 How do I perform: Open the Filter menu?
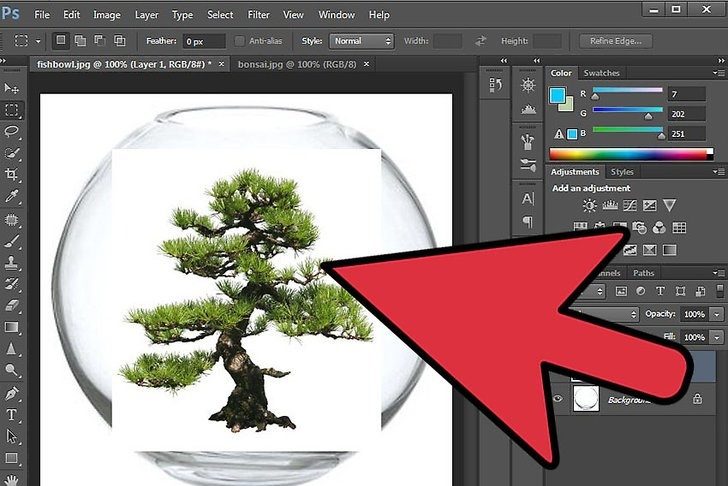[258, 15]
